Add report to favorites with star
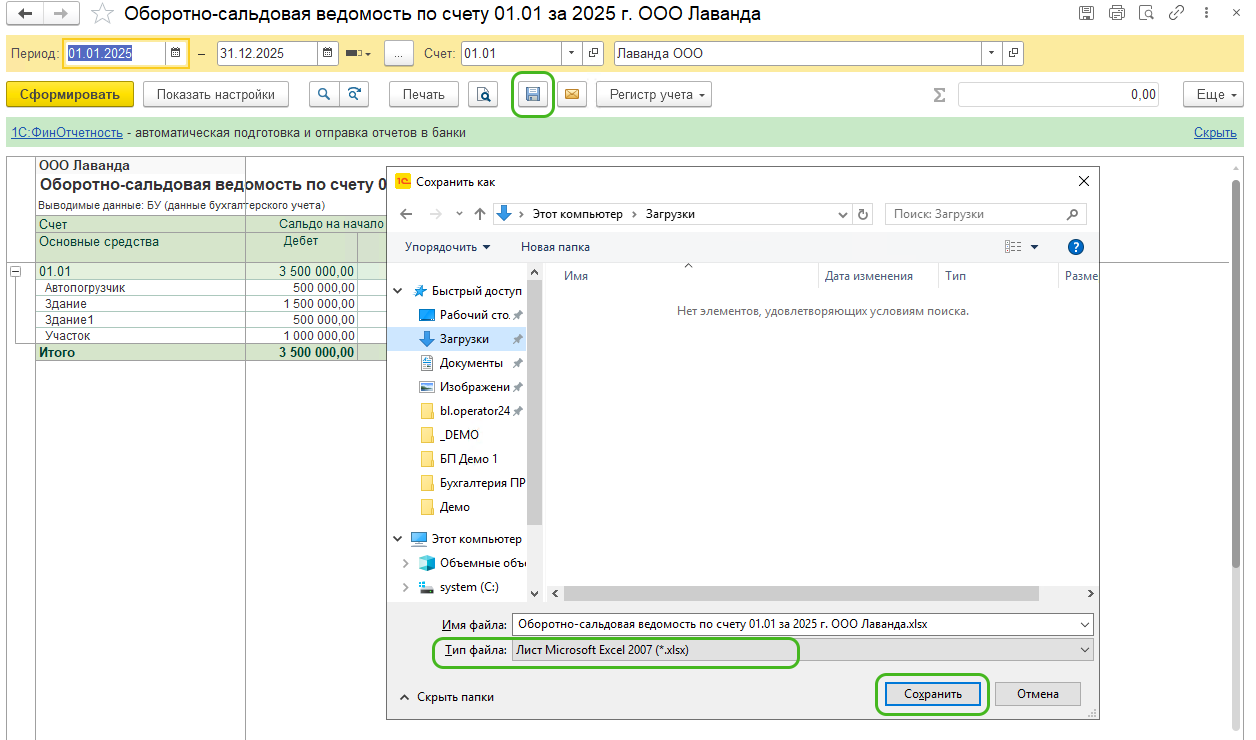Viewport: 1256px width, 740px height. [101, 14]
